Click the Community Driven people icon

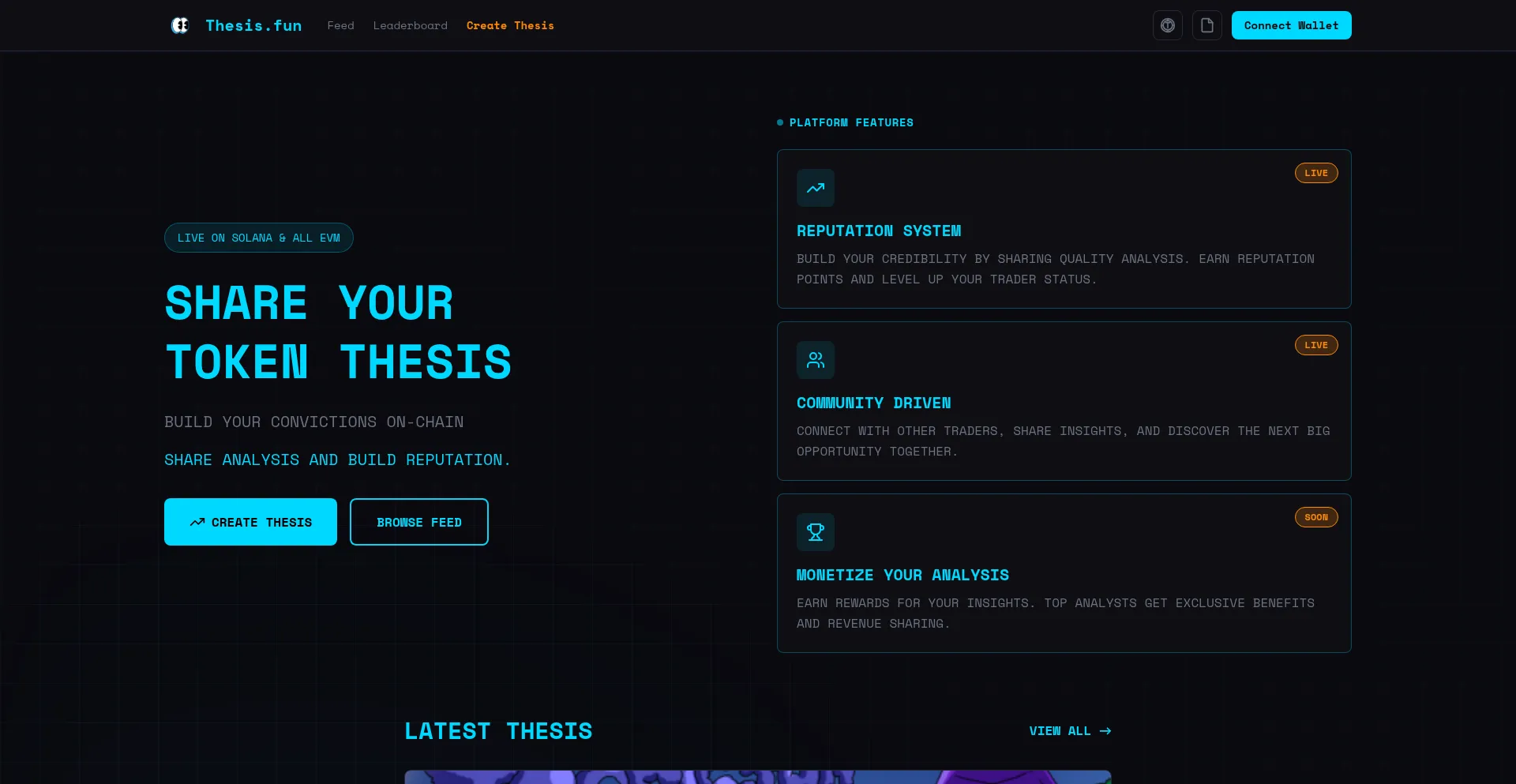coord(815,360)
